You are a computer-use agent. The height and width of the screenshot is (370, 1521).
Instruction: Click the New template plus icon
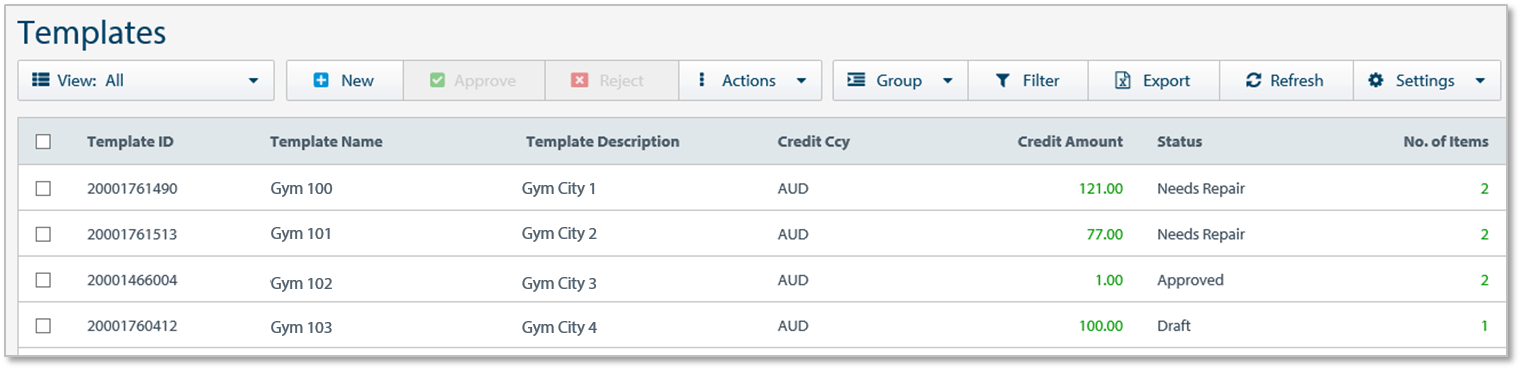tap(321, 81)
